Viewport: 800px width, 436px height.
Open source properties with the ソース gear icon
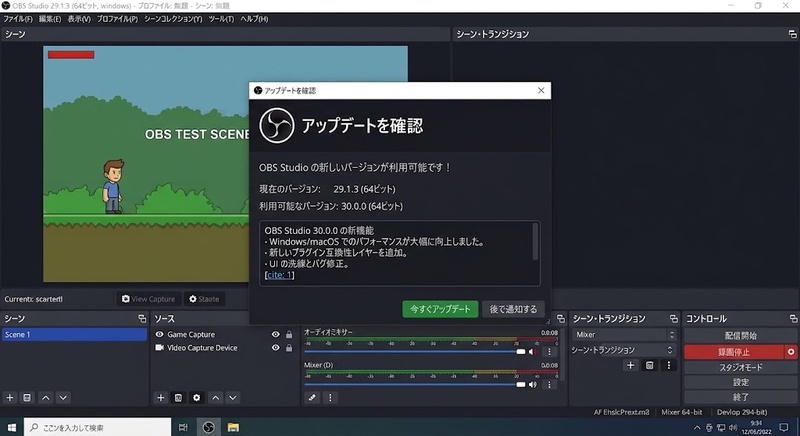click(196, 398)
